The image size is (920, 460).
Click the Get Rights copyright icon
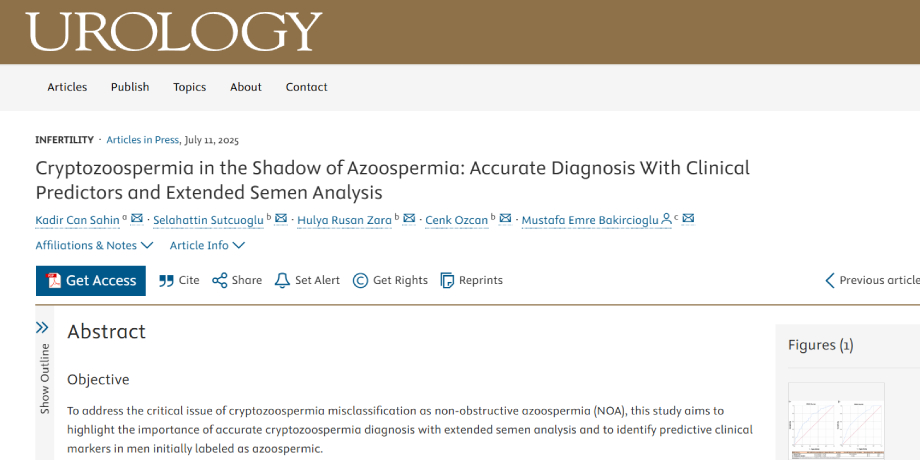click(360, 281)
